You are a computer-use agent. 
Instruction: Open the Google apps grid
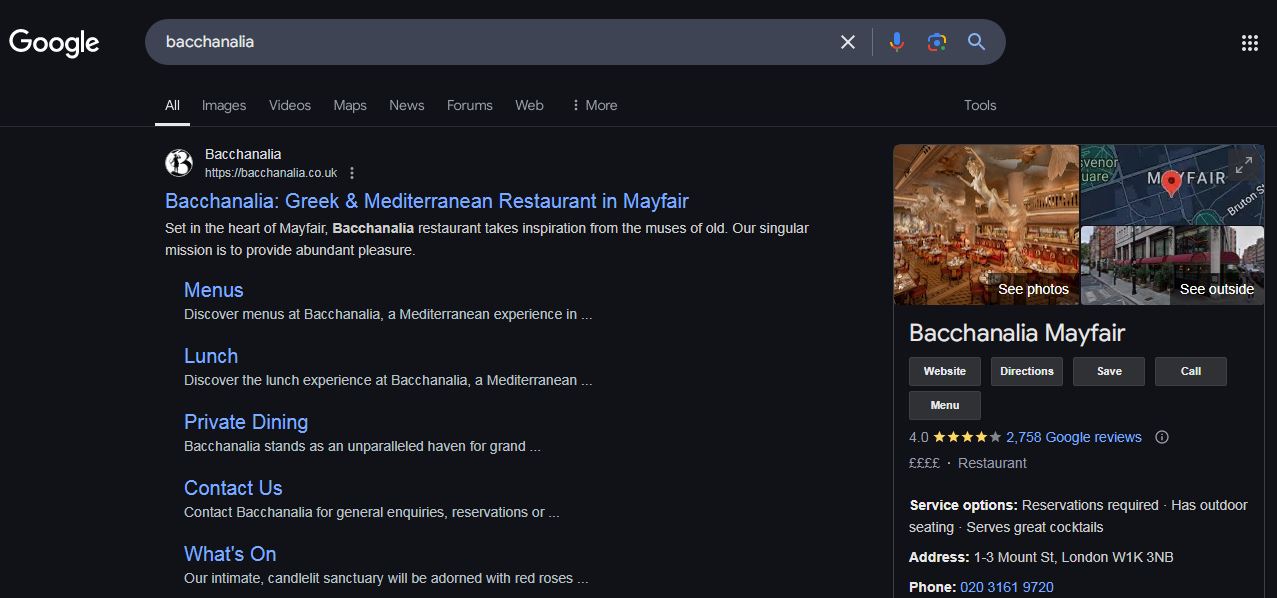click(1249, 42)
